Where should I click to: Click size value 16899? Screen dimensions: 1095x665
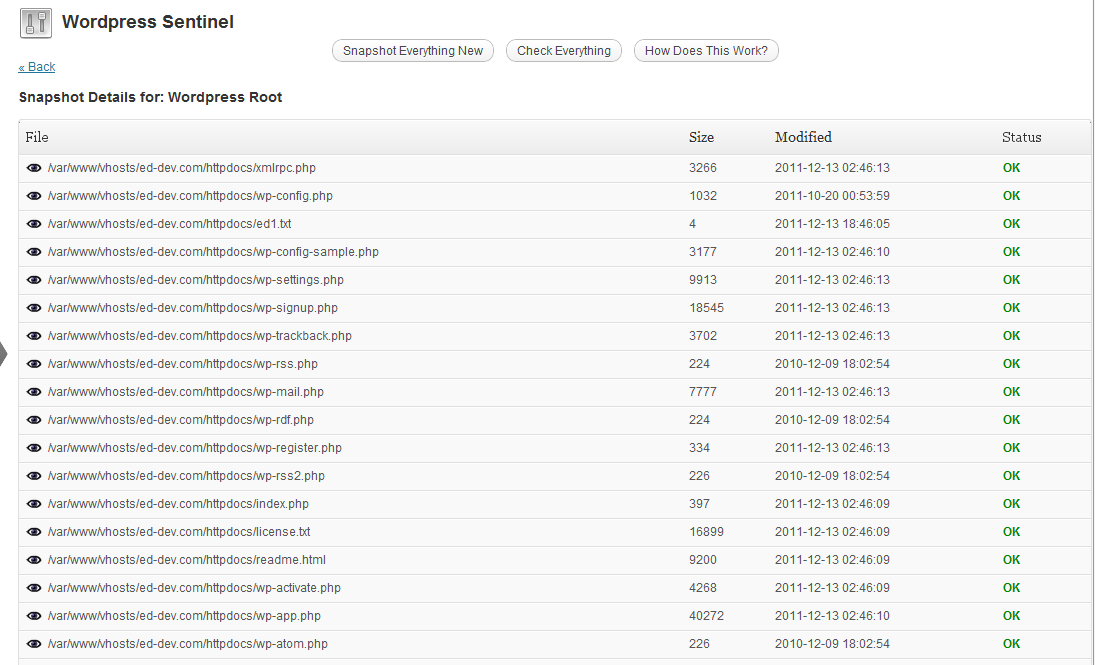pos(706,532)
